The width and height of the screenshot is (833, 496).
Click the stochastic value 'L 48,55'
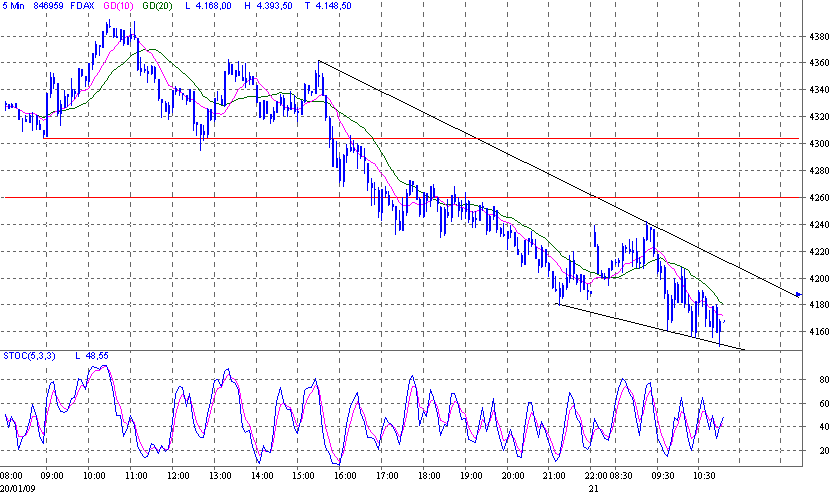(91, 356)
